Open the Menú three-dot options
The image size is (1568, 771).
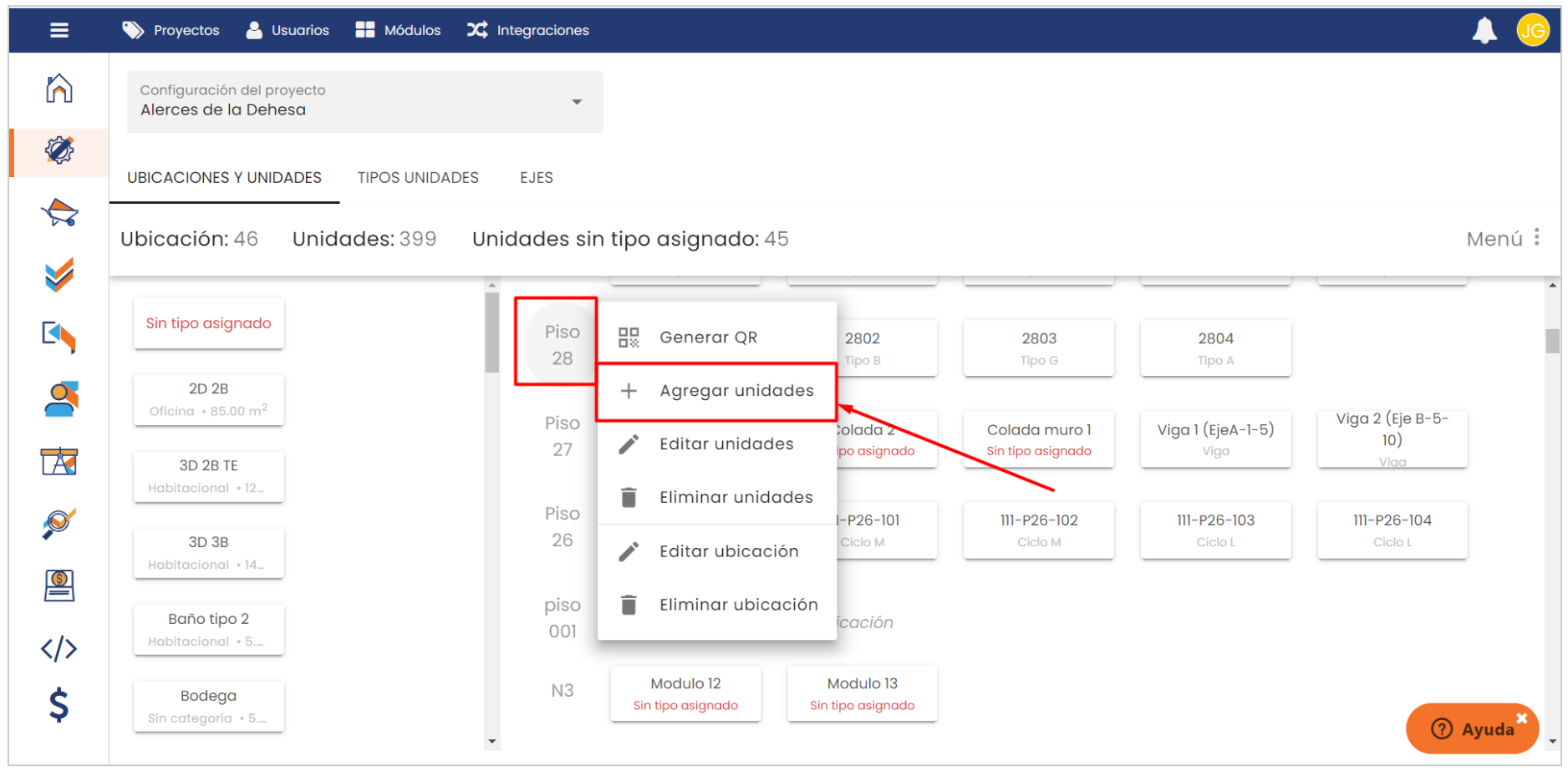1536,238
